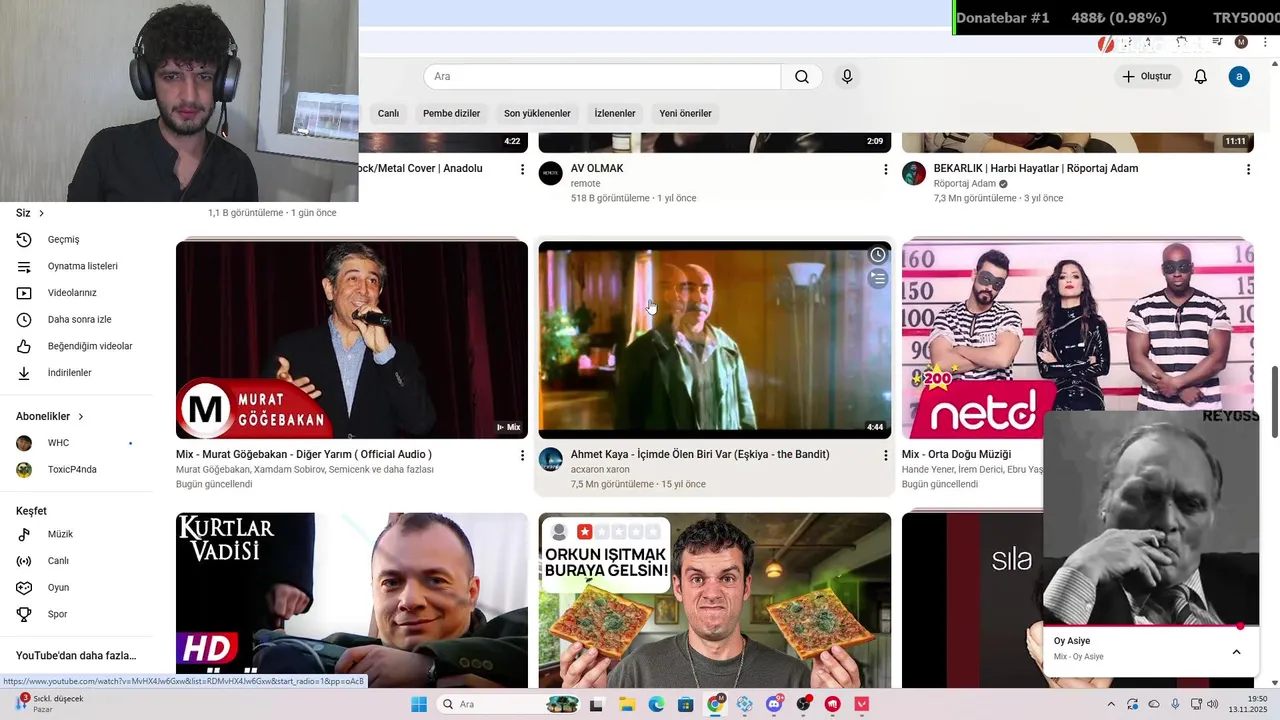Screen dimensions: 1280x720
Task: Expand the Oy Asiye miniplayer chevron
Action: point(1236,652)
